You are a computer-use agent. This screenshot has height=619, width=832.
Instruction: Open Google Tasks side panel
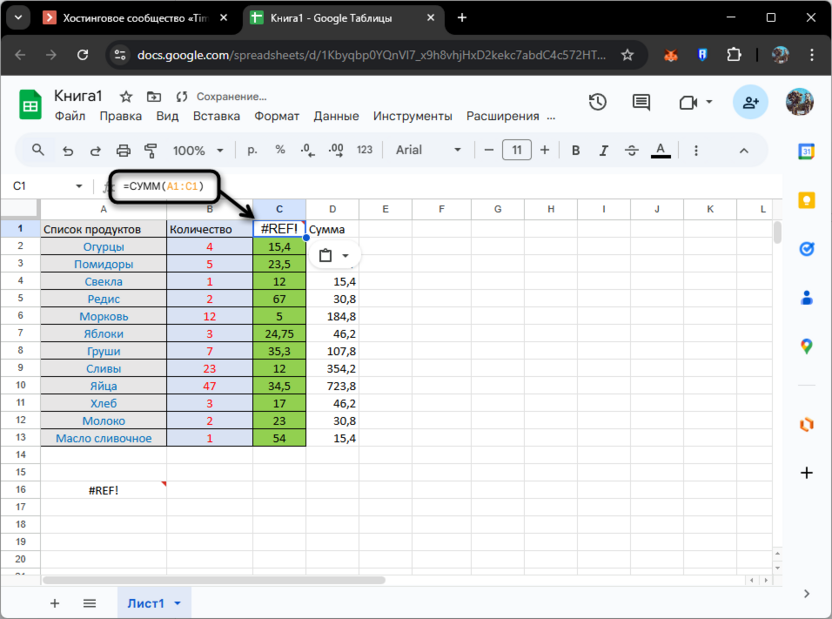[807, 249]
